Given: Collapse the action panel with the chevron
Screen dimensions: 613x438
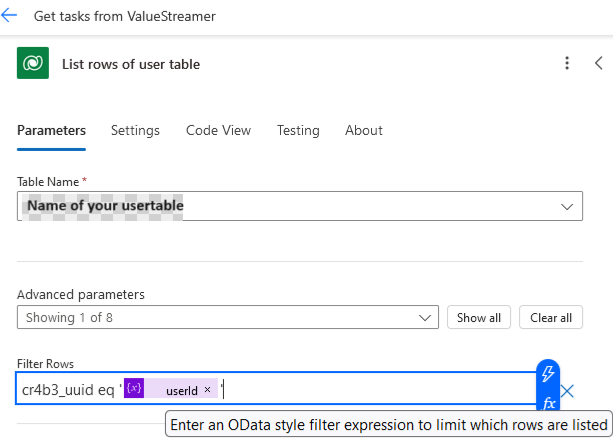Looking at the screenshot, I should [598, 64].
